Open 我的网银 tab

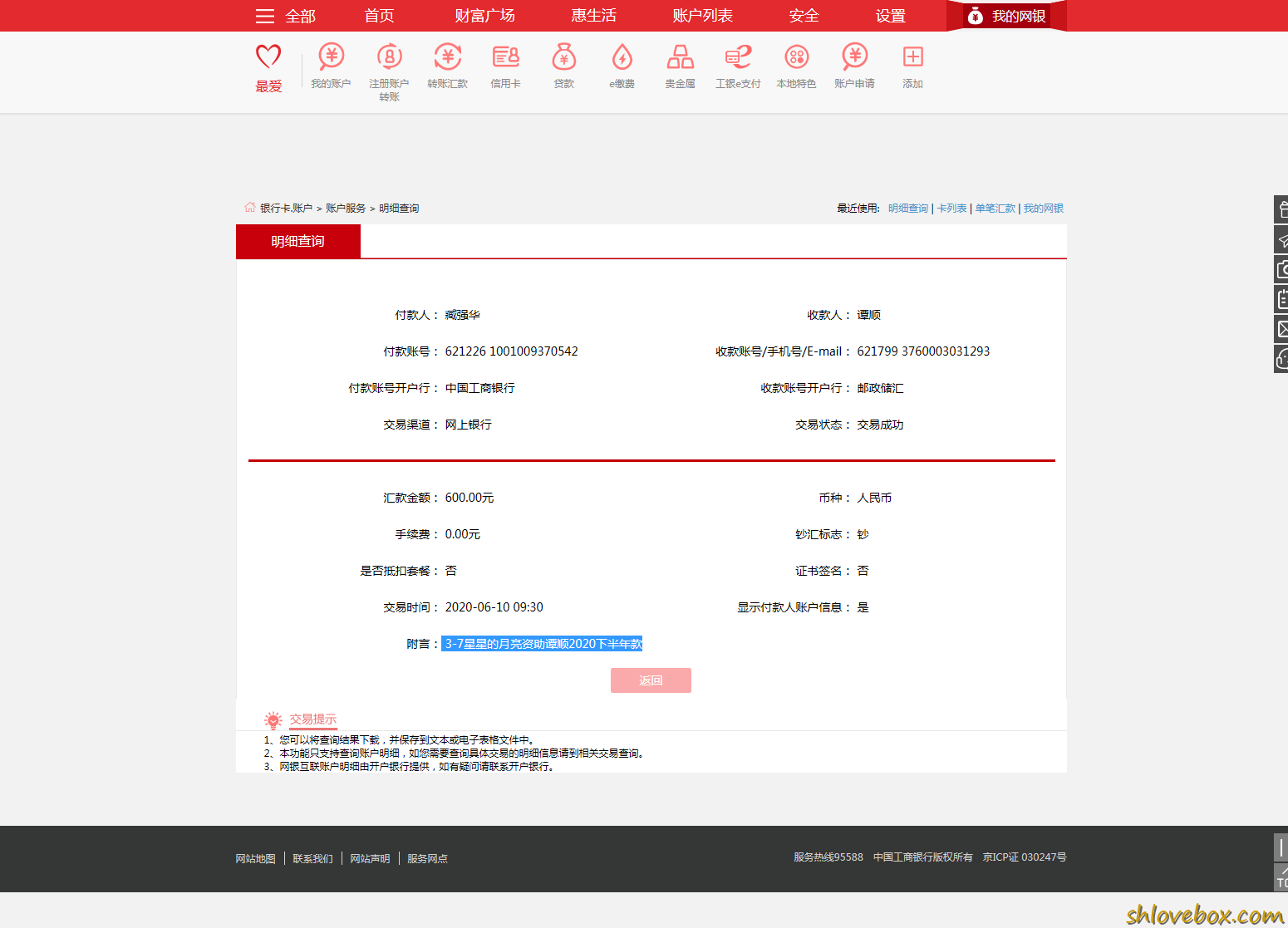tap(1006, 16)
